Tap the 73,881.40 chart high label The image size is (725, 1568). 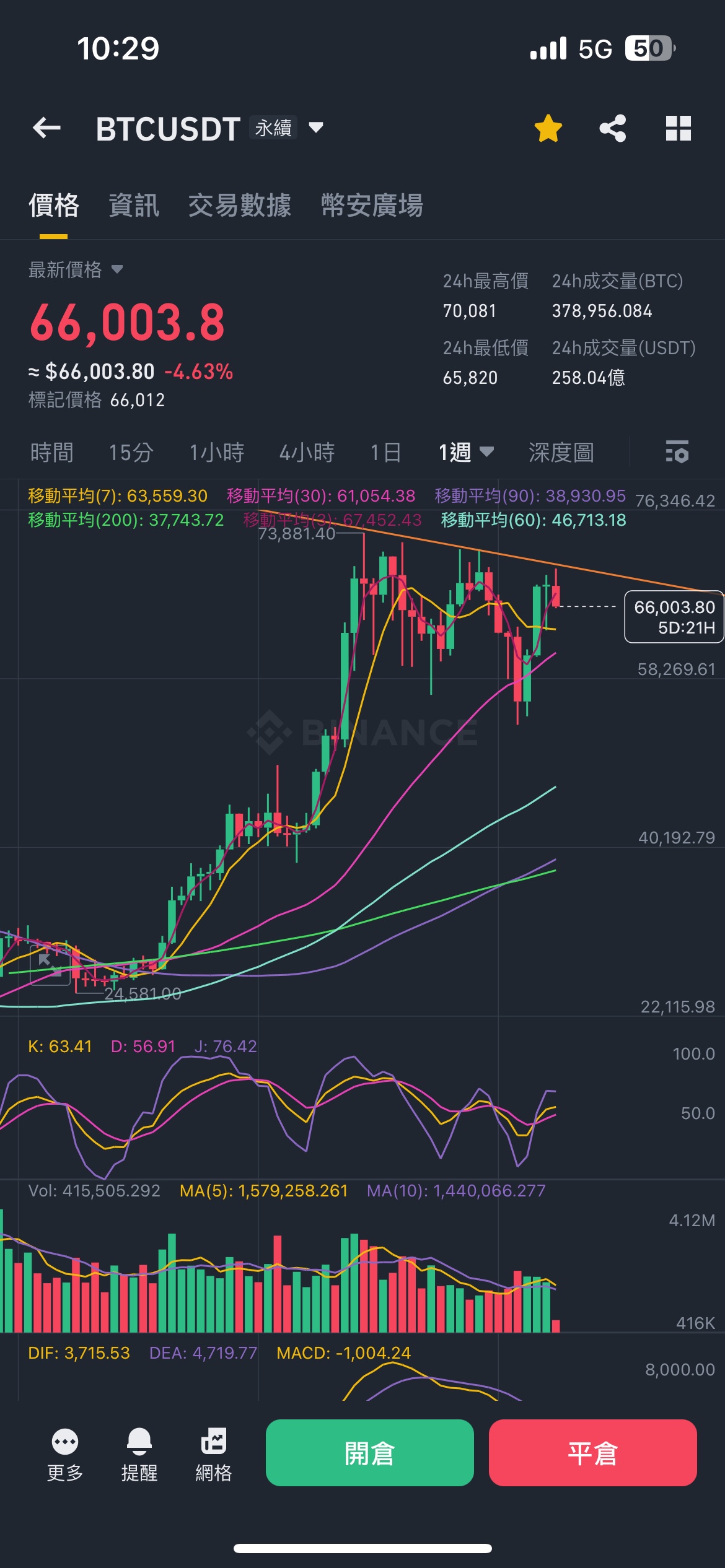click(x=297, y=534)
